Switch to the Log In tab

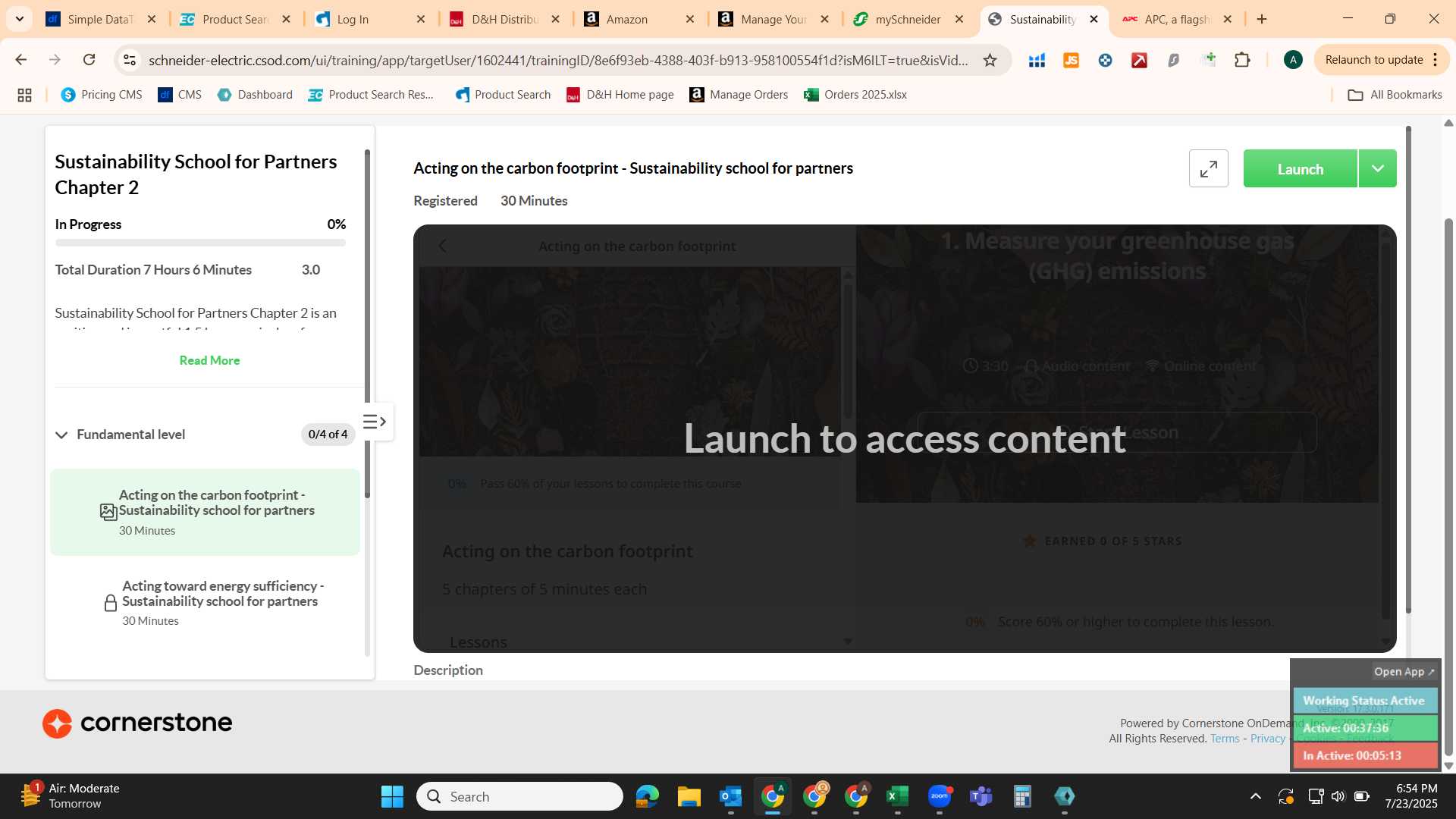[369, 19]
